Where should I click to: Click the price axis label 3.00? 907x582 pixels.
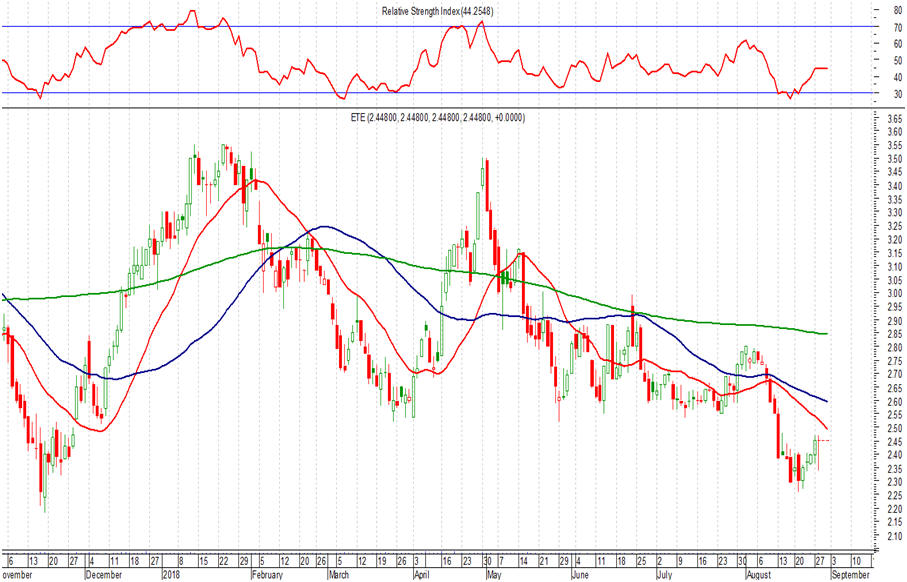(894, 294)
